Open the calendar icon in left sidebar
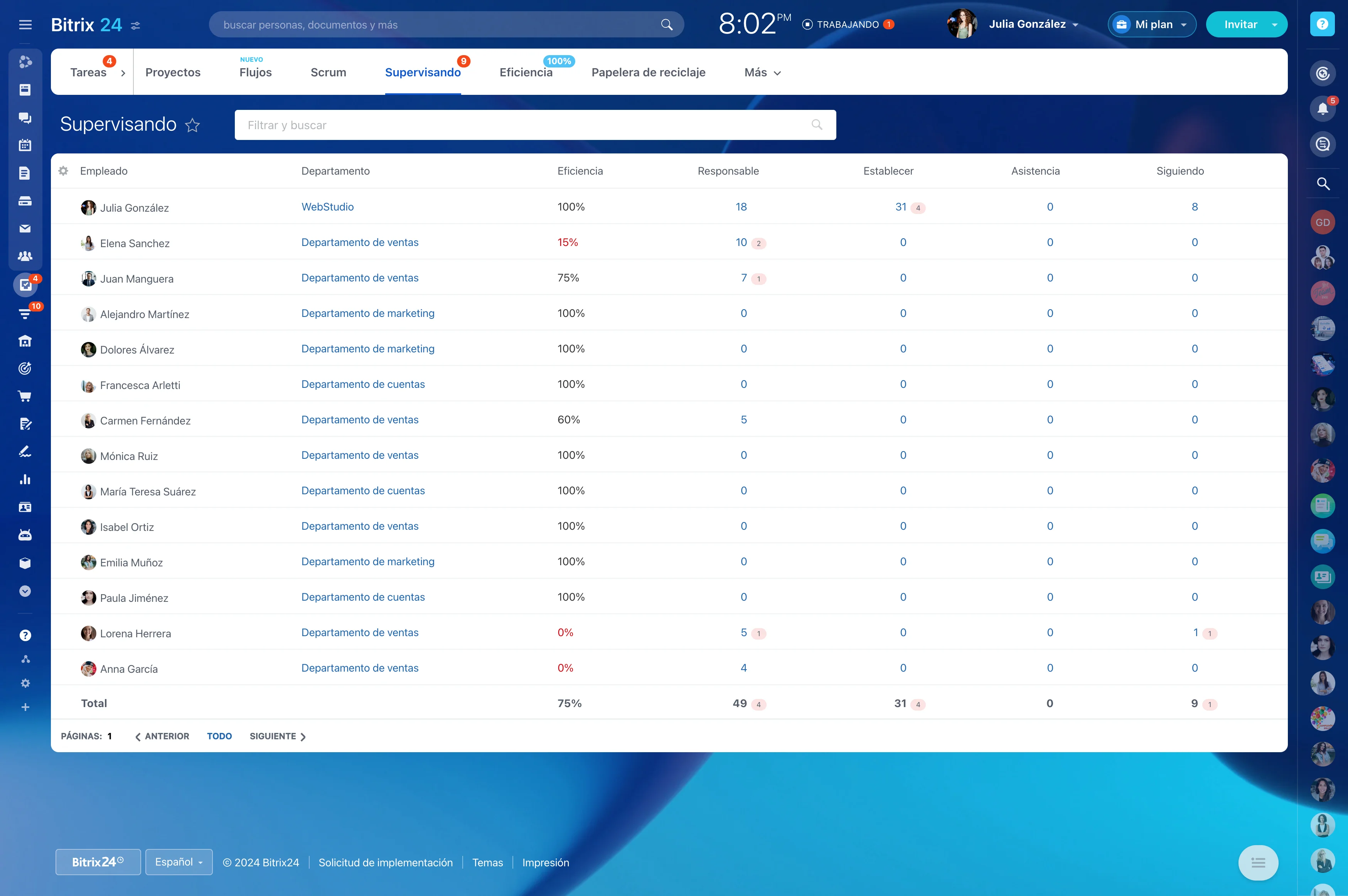 25,145
